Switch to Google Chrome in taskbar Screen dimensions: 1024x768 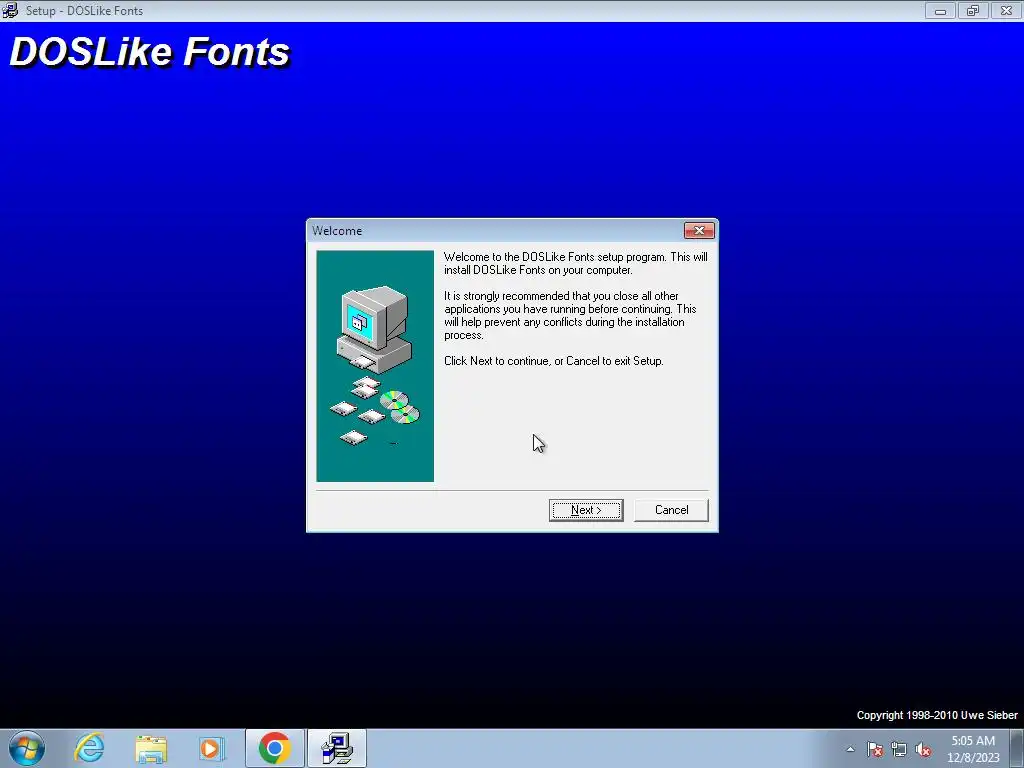(x=274, y=748)
